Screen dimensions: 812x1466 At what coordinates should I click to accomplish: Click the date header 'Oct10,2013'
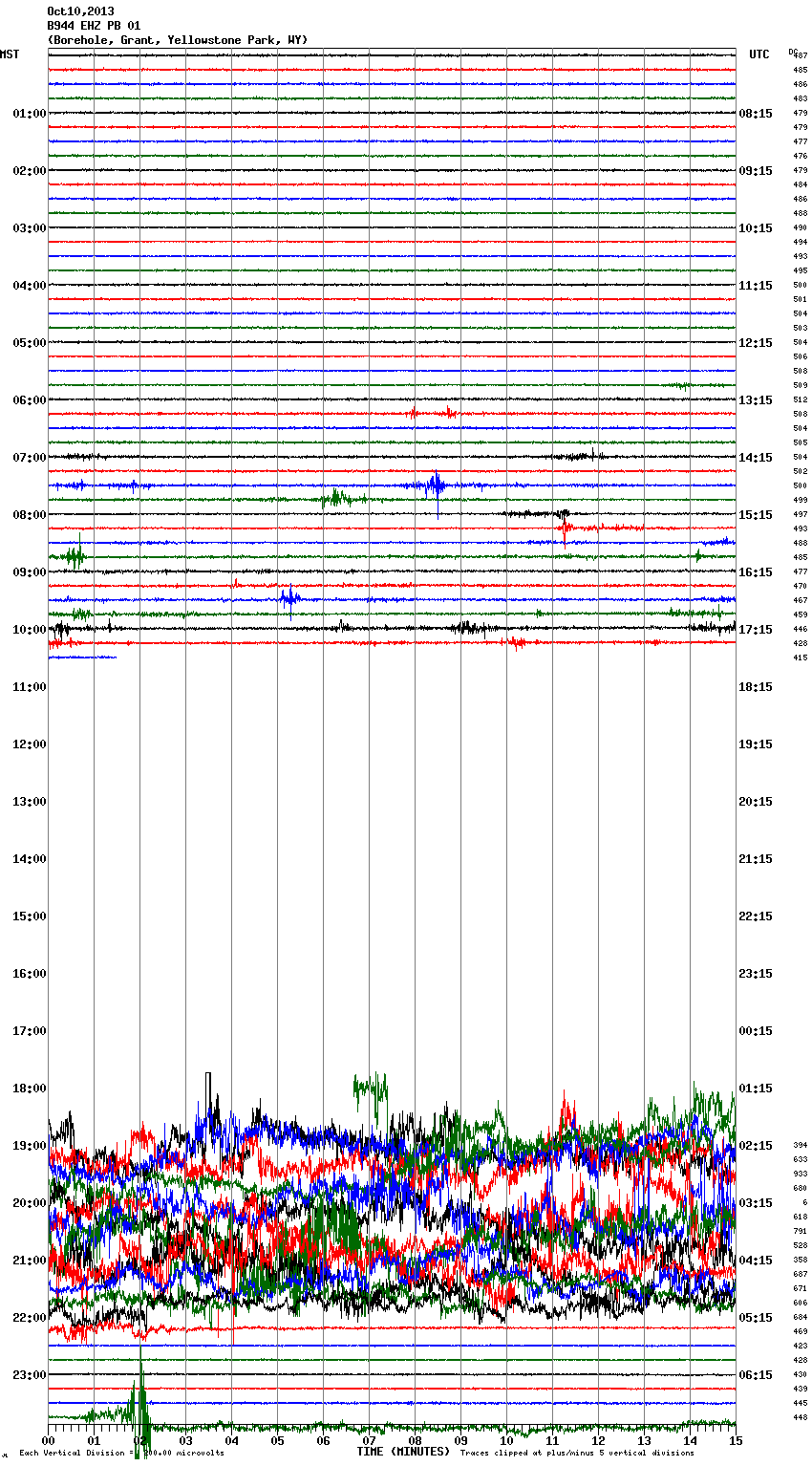pyautogui.click(x=80, y=11)
